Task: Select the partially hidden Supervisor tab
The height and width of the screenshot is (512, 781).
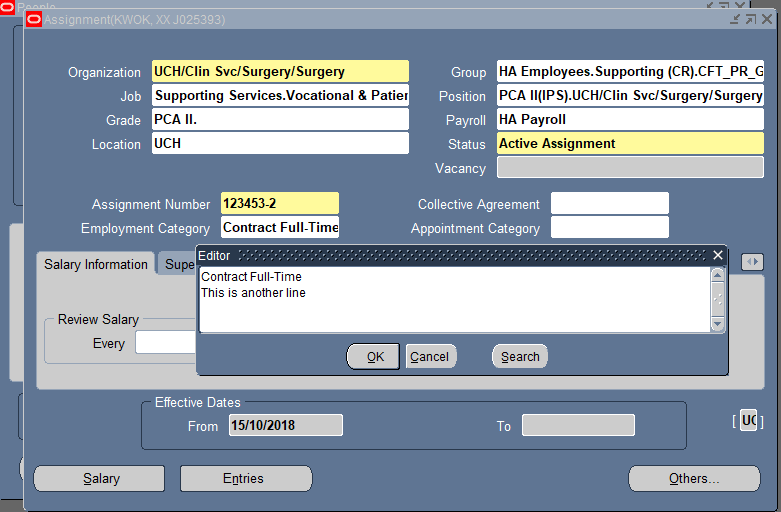Action: [178, 264]
